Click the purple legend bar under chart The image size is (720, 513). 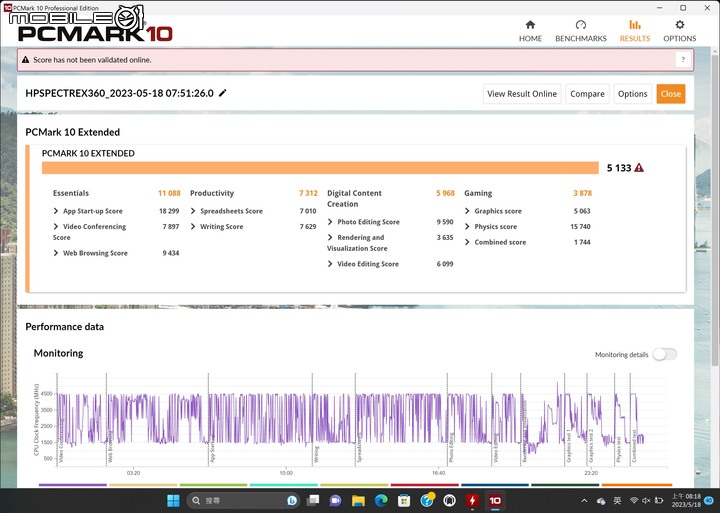73,485
